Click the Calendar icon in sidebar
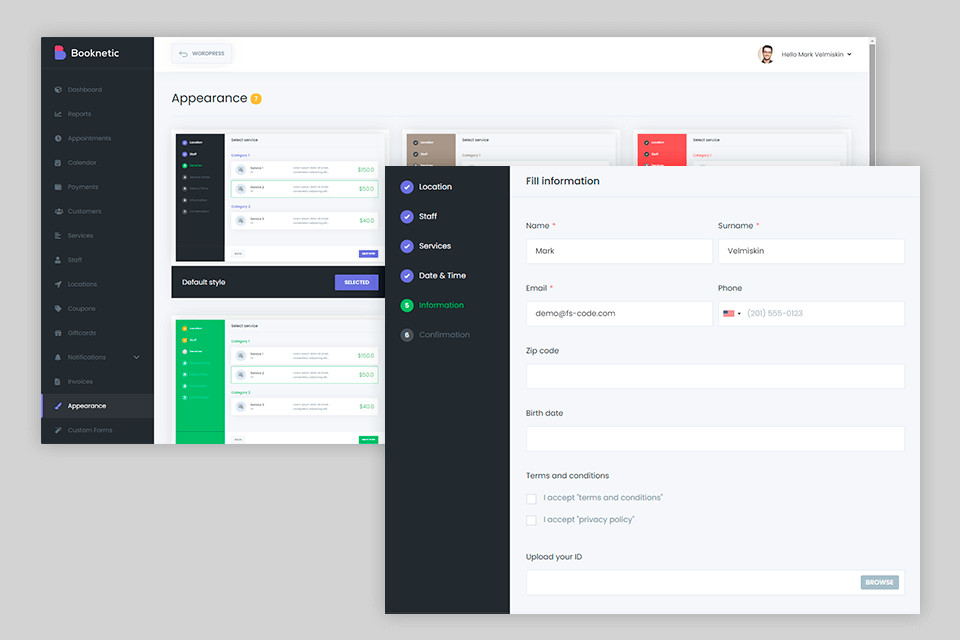This screenshot has height=640, width=960. (x=58, y=163)
